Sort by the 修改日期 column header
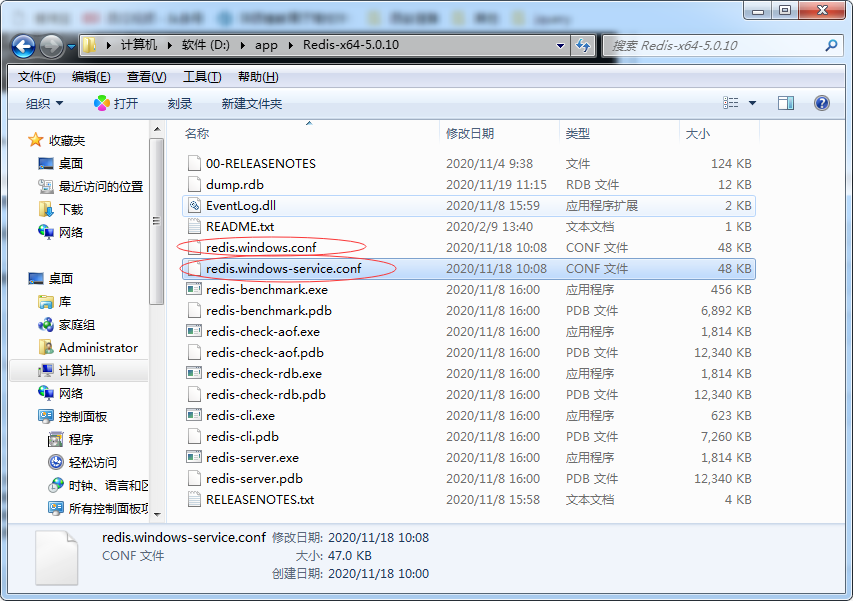Image resolution: width=853 pixels, height=601 pixels. pyautogui.click(x=470, y=133)
